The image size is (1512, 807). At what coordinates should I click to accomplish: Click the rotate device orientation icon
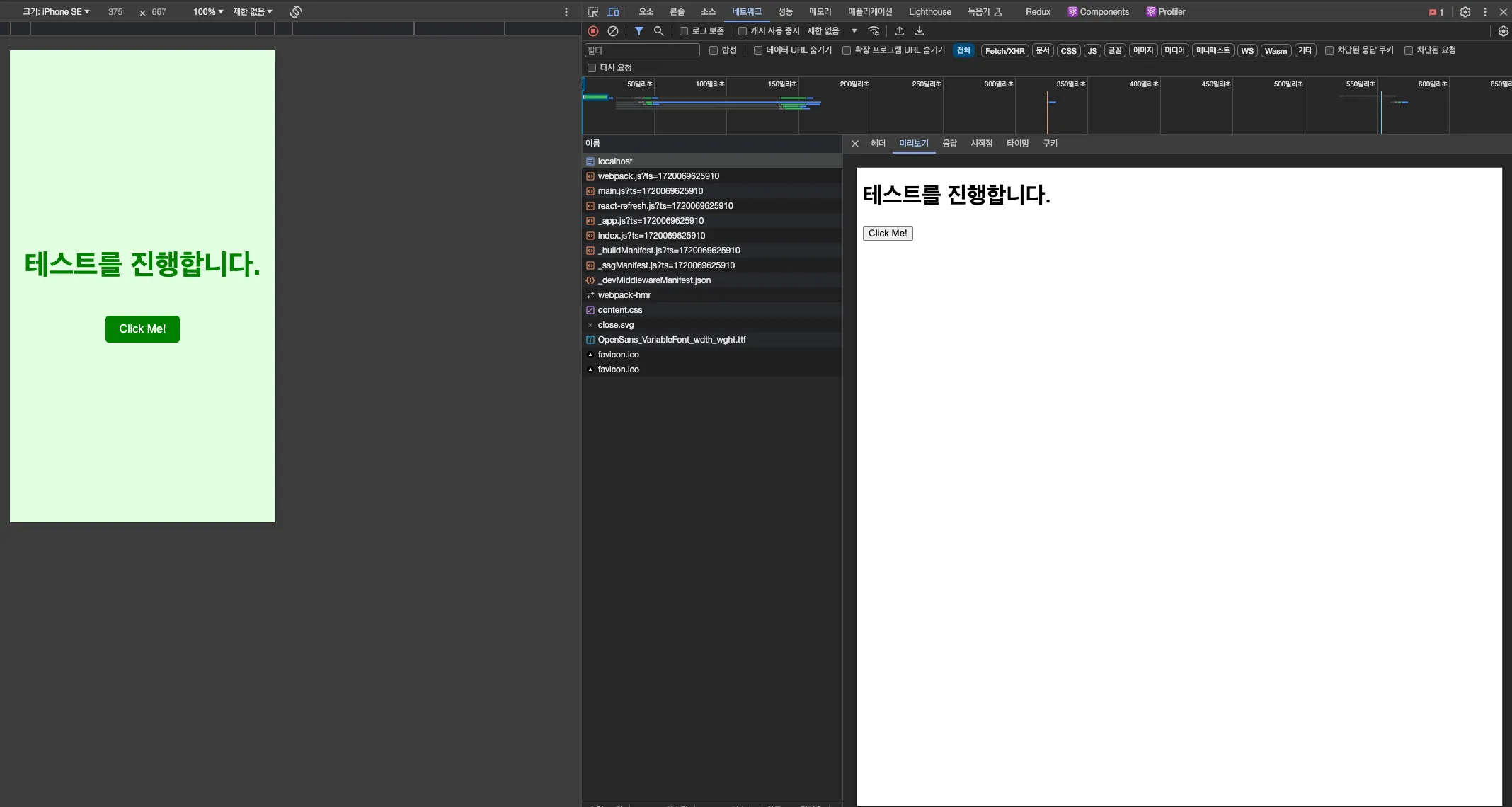tap(295, 11)
